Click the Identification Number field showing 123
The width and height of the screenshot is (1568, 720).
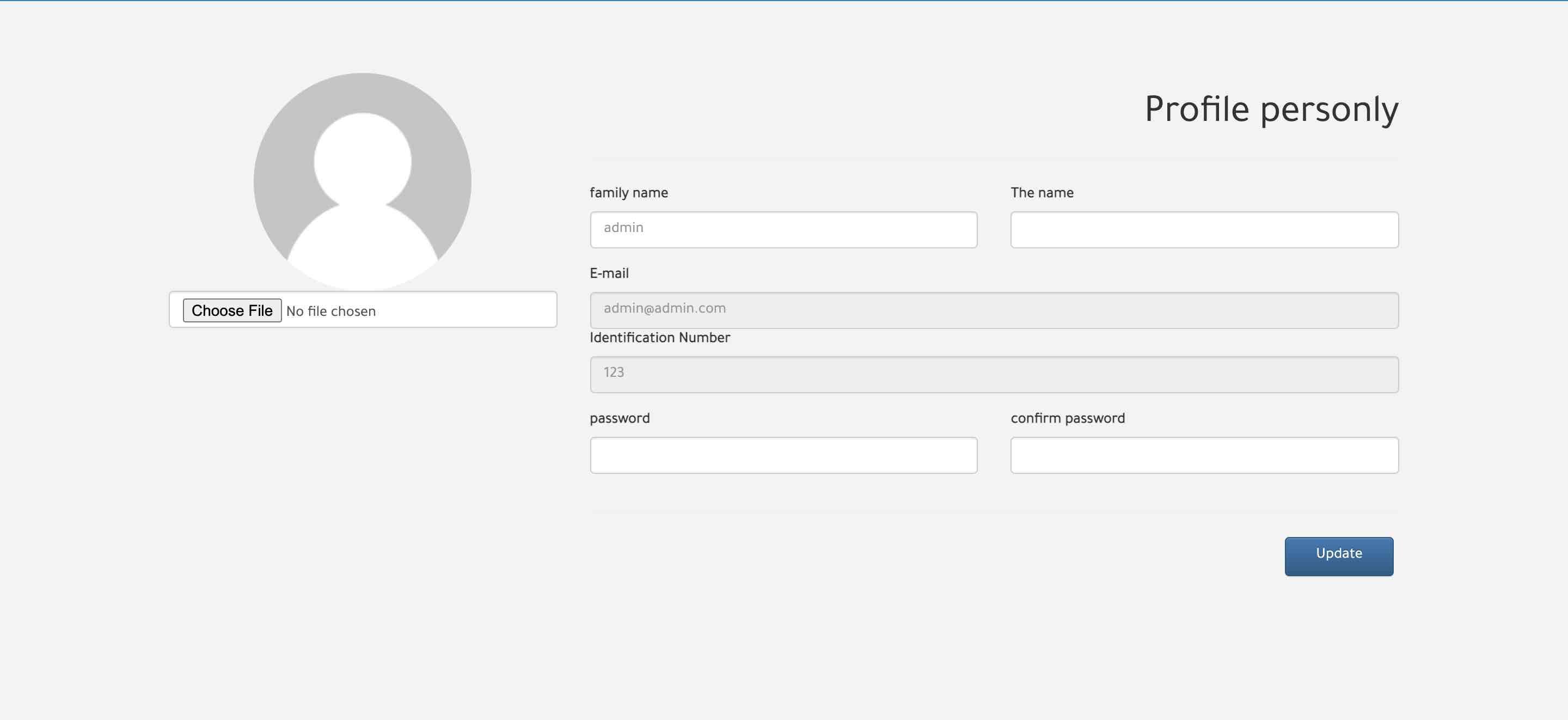pos(994,374)
